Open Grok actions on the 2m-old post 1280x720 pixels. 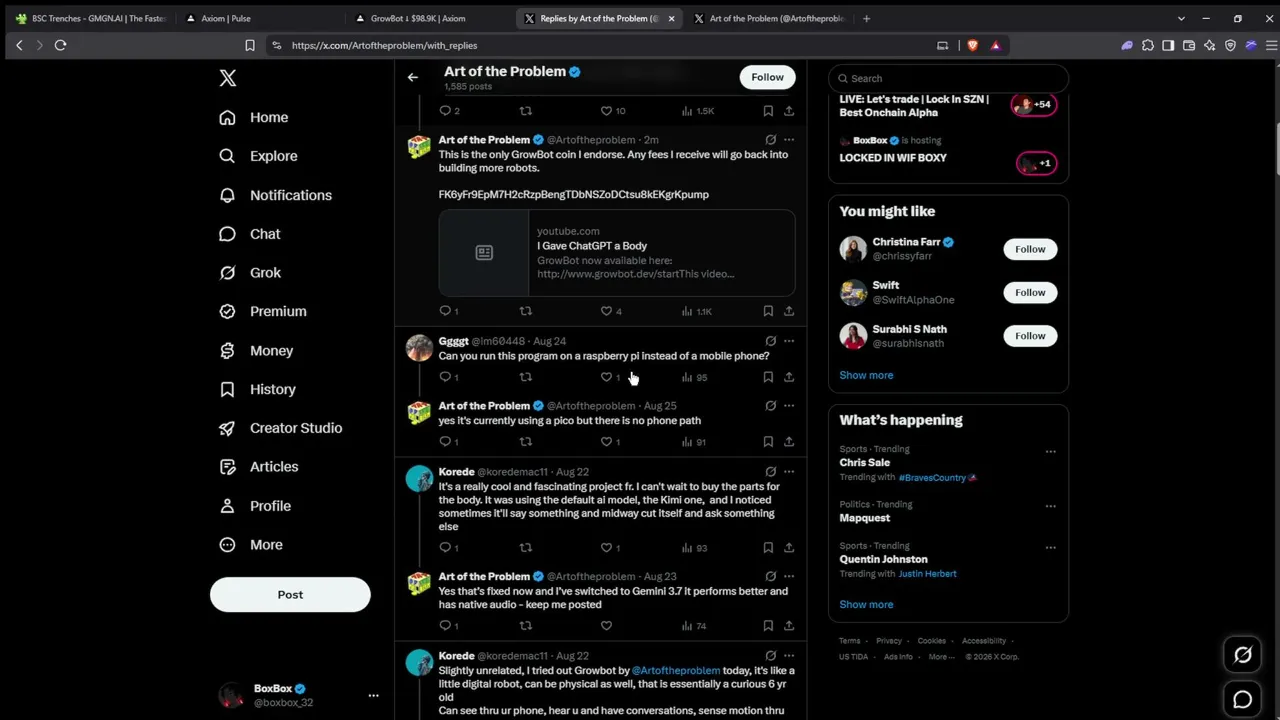[770, 140]
